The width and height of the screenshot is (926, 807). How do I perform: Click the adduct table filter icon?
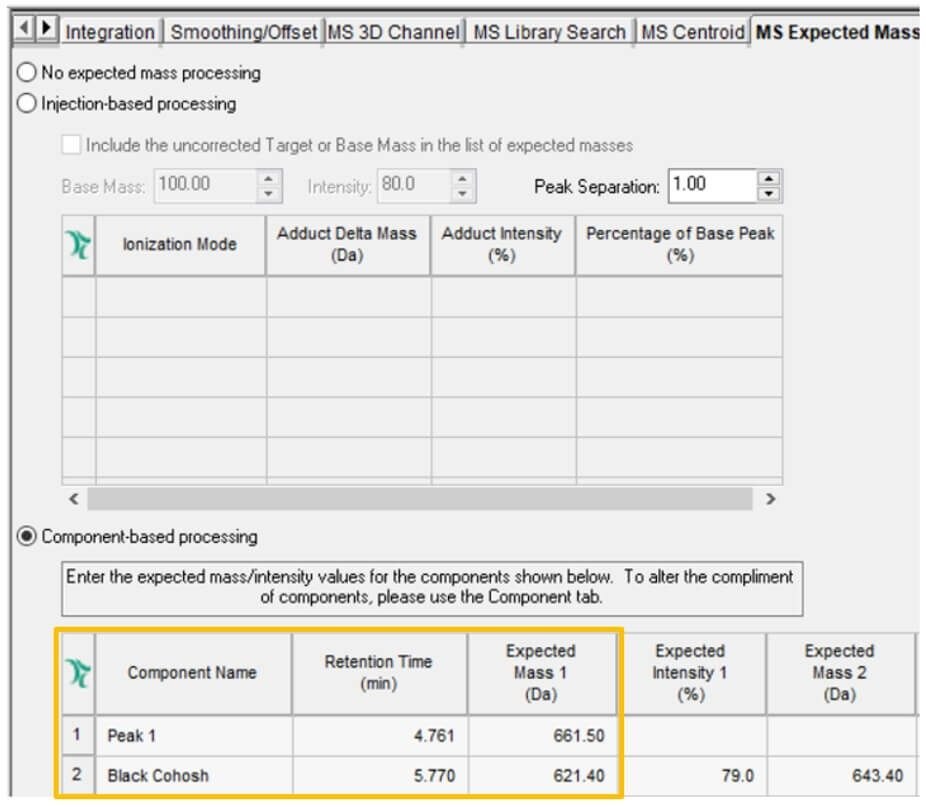(x=79, y=245)
